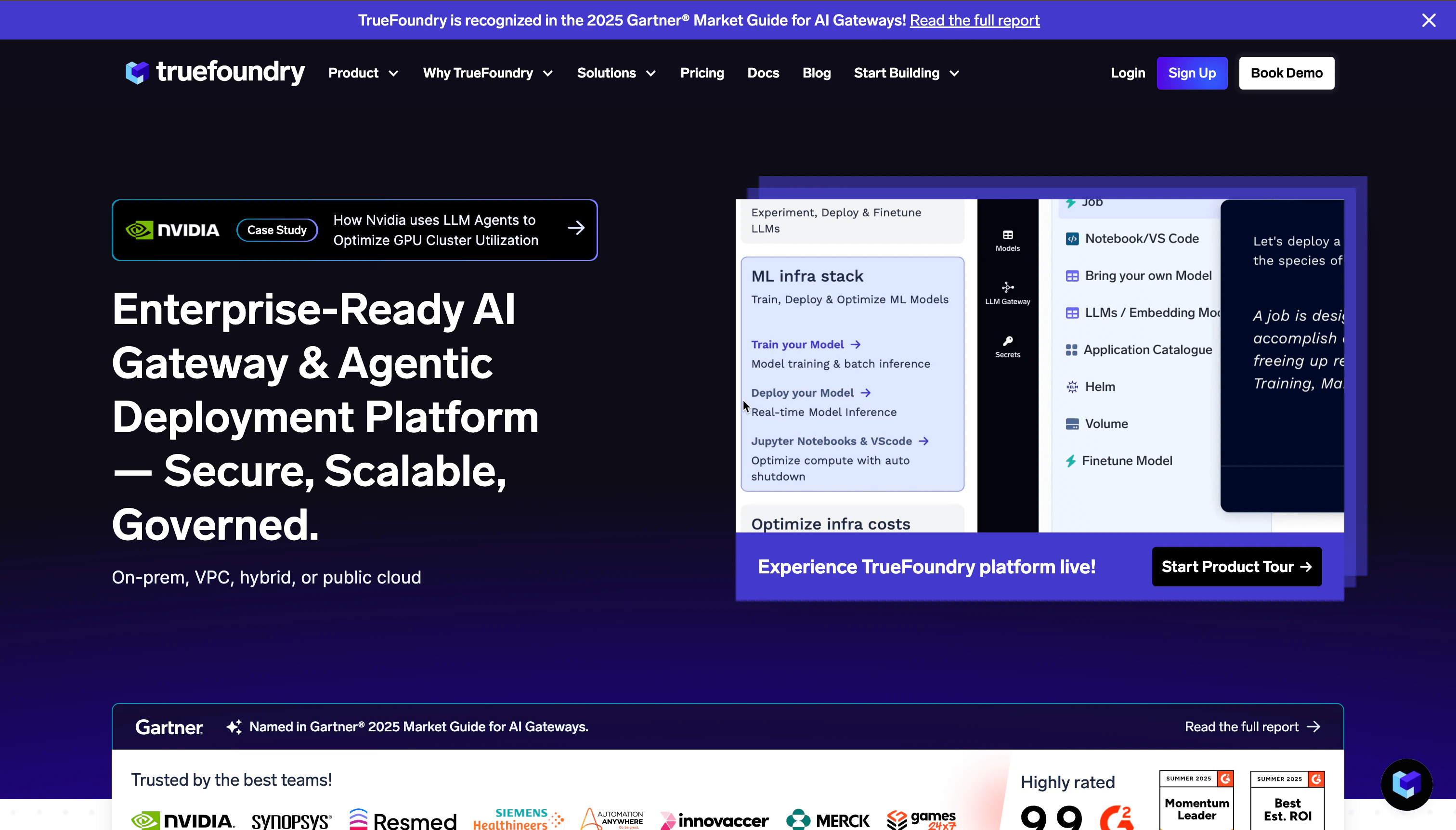Dismiss the announcement banner
Image resolution: width=1456 pixels, height=830 pixels.
[x=1430, y=20]
